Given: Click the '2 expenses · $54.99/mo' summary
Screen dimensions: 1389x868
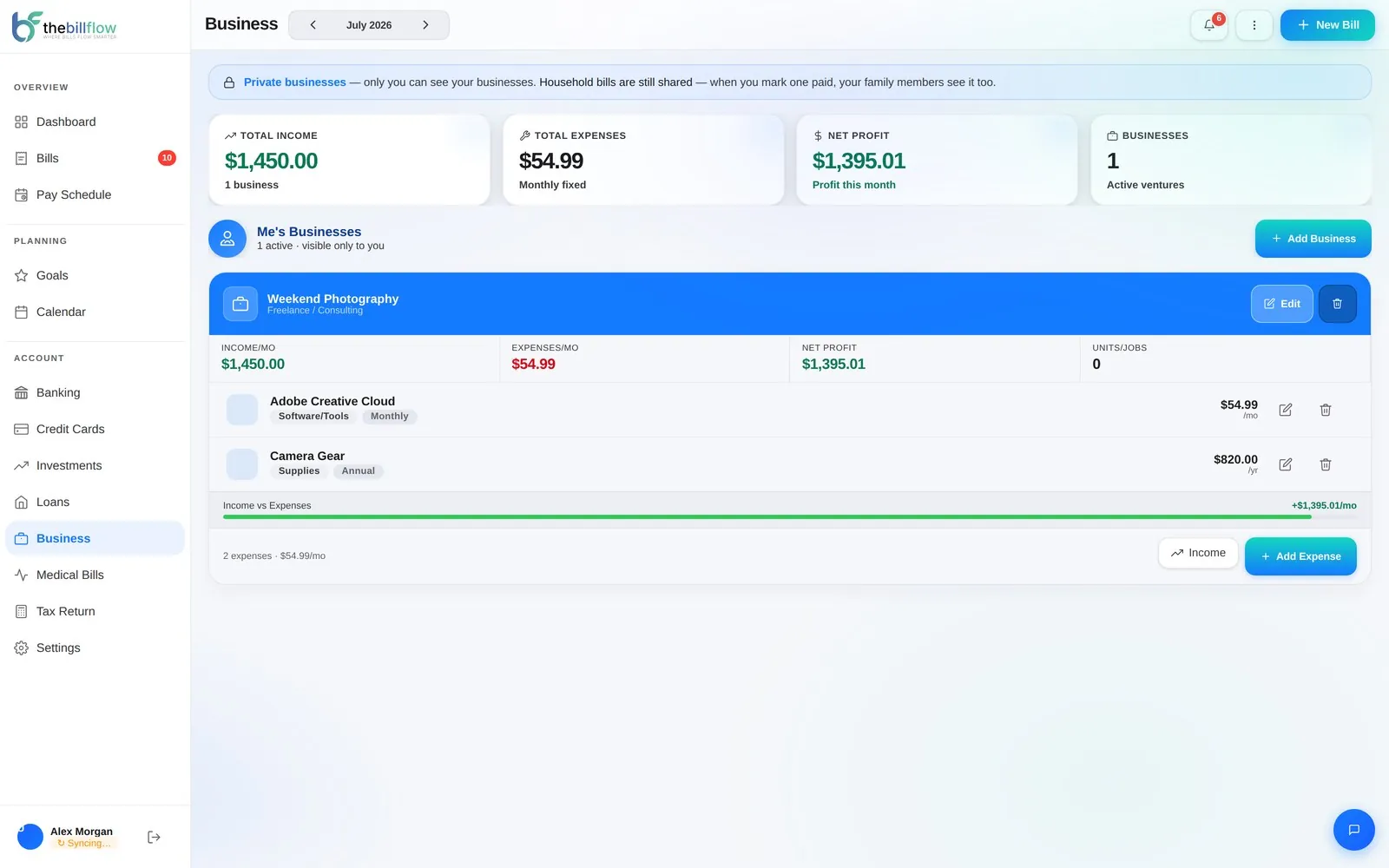Looking at the screenshot, I should tap(274, 556).
